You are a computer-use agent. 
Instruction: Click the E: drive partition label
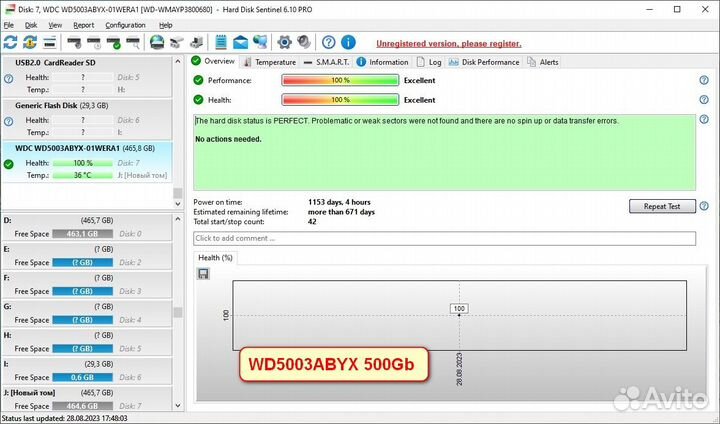(6, 249)
